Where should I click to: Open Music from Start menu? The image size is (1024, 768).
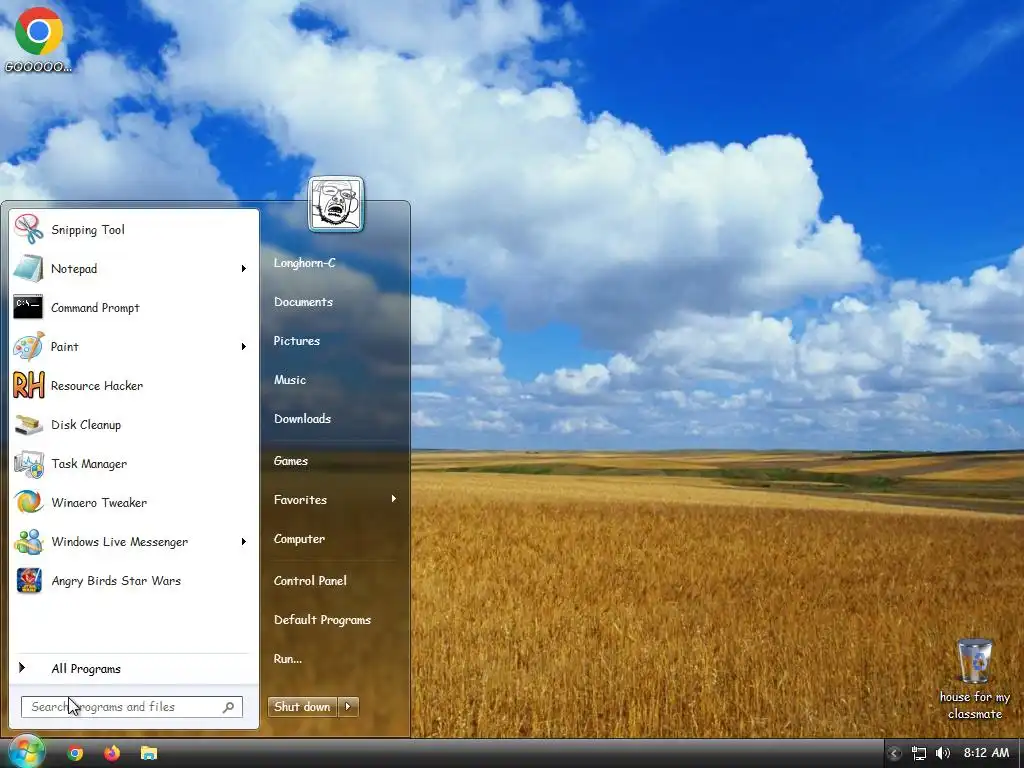[290, 379]
